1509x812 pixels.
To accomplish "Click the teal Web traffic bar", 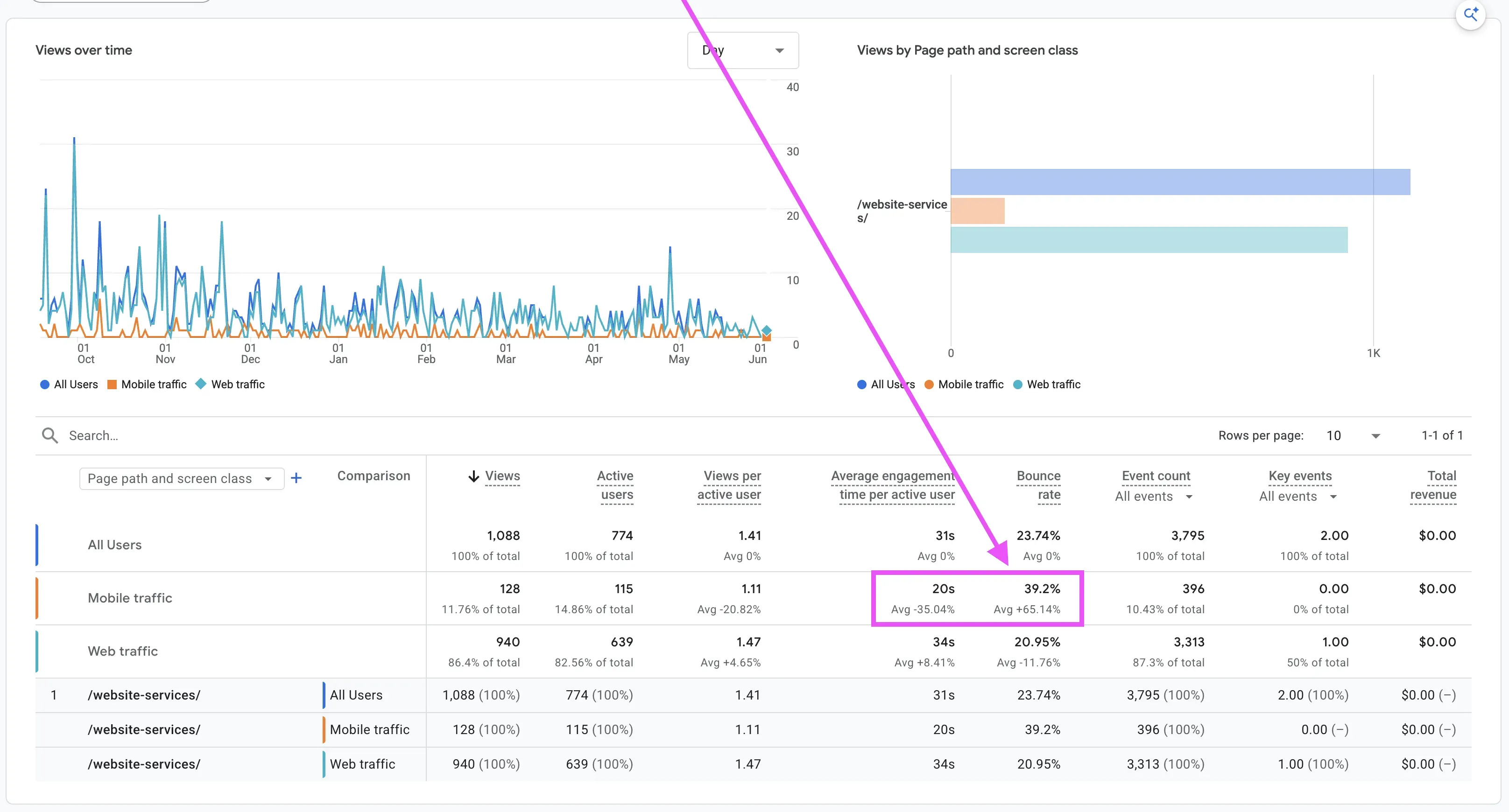I will point(1149,240).
